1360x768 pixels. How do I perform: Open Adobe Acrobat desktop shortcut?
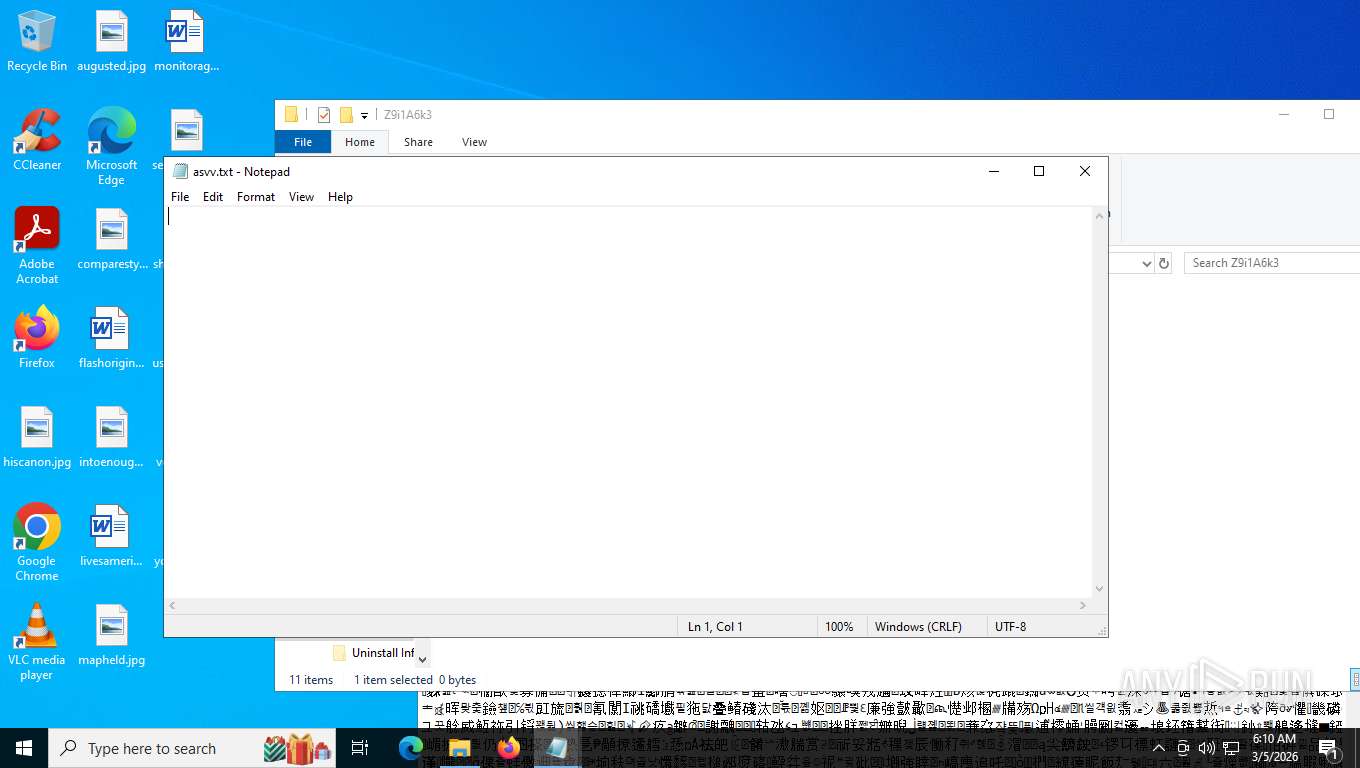click(37, 245)
